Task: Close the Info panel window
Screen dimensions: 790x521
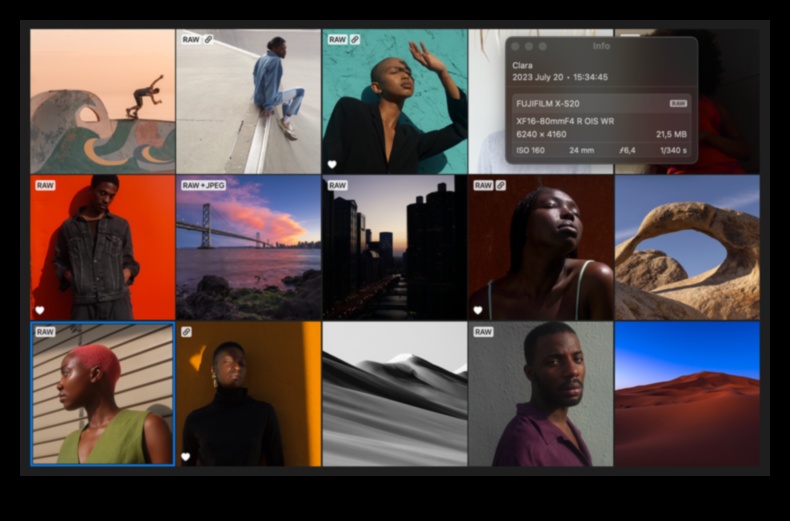Action: [515, 46]
